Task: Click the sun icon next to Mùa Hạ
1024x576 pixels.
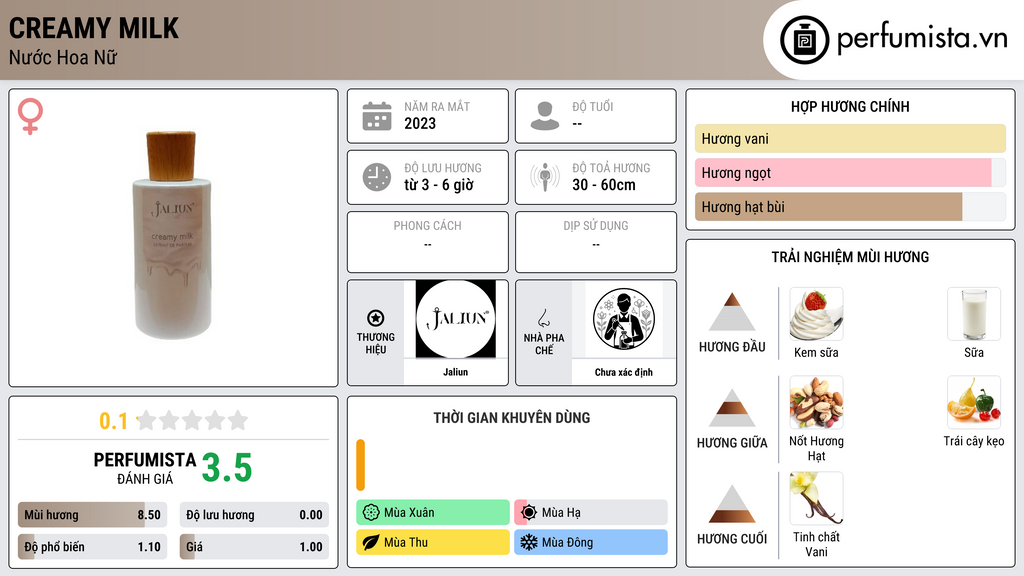Action: 529,513
